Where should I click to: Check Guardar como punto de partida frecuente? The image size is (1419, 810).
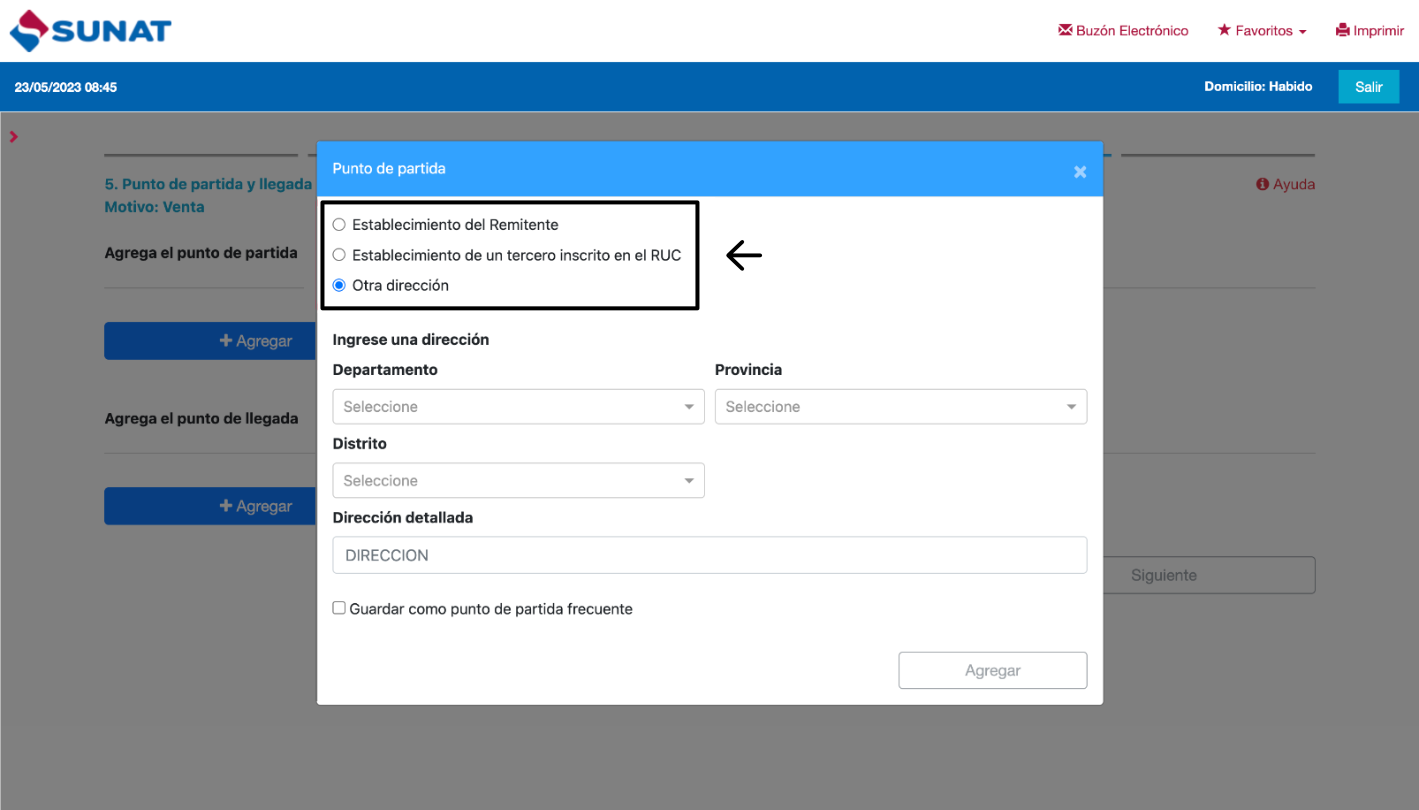coord(340,608)
